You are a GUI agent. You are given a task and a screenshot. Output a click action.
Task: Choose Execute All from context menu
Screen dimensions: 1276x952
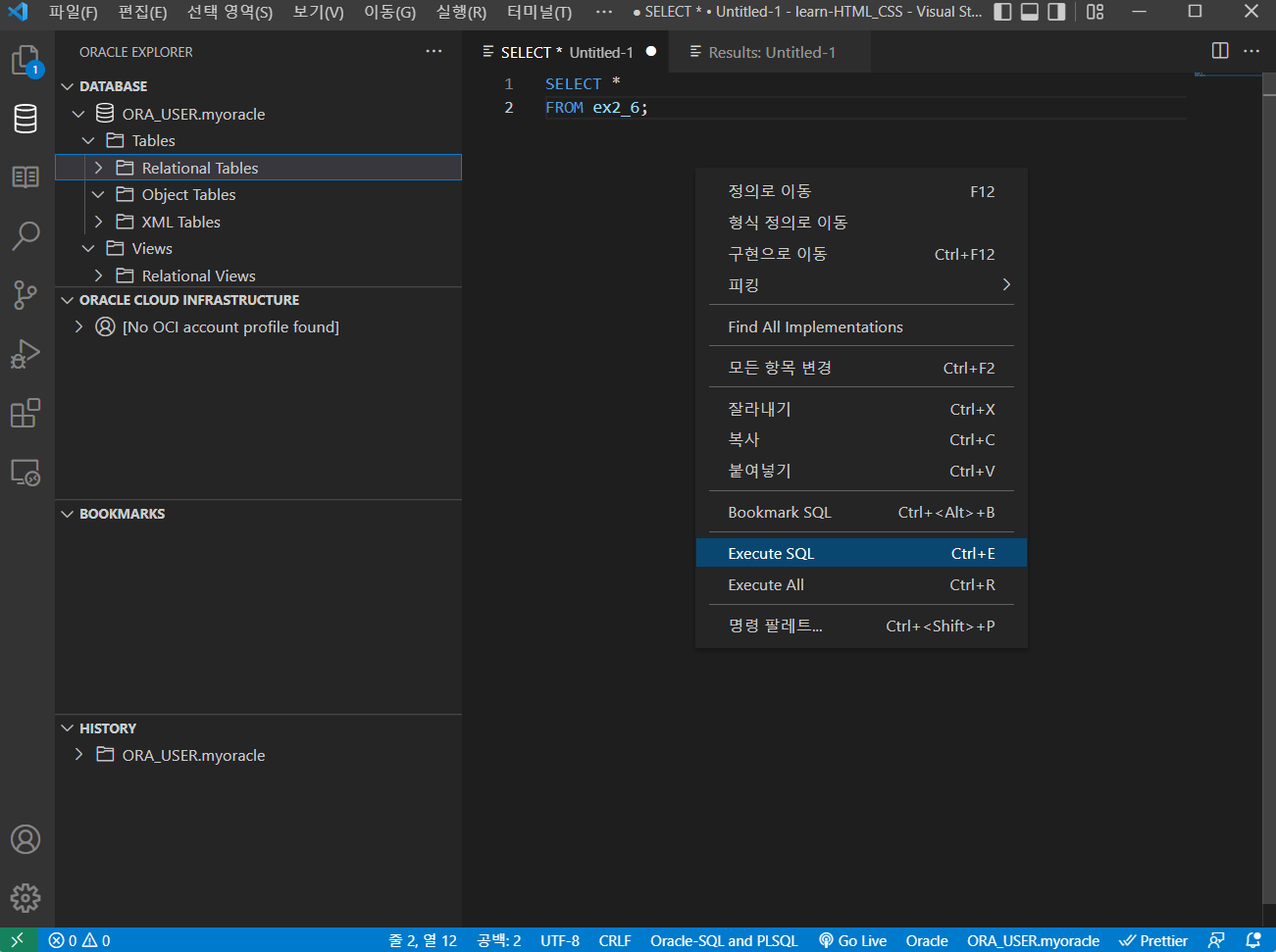(x=861, y=585)
